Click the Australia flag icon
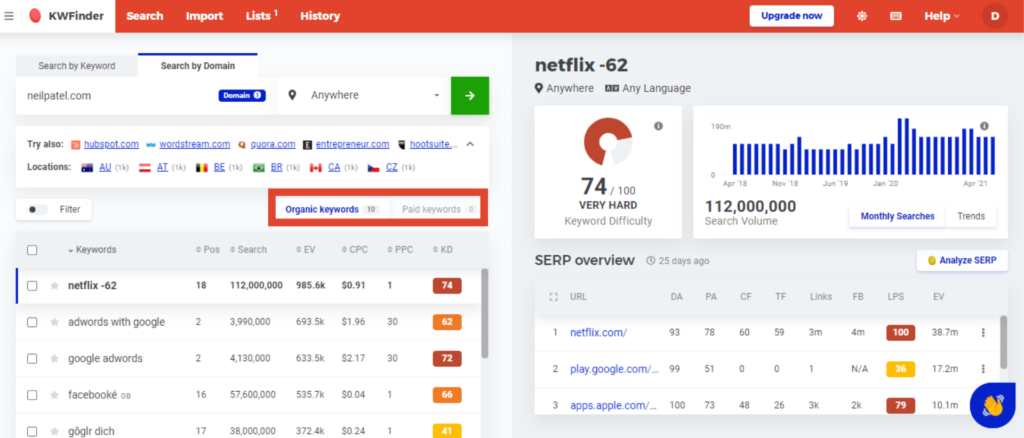Viewport: 1024px width, 438px height. tap(88, 167)
